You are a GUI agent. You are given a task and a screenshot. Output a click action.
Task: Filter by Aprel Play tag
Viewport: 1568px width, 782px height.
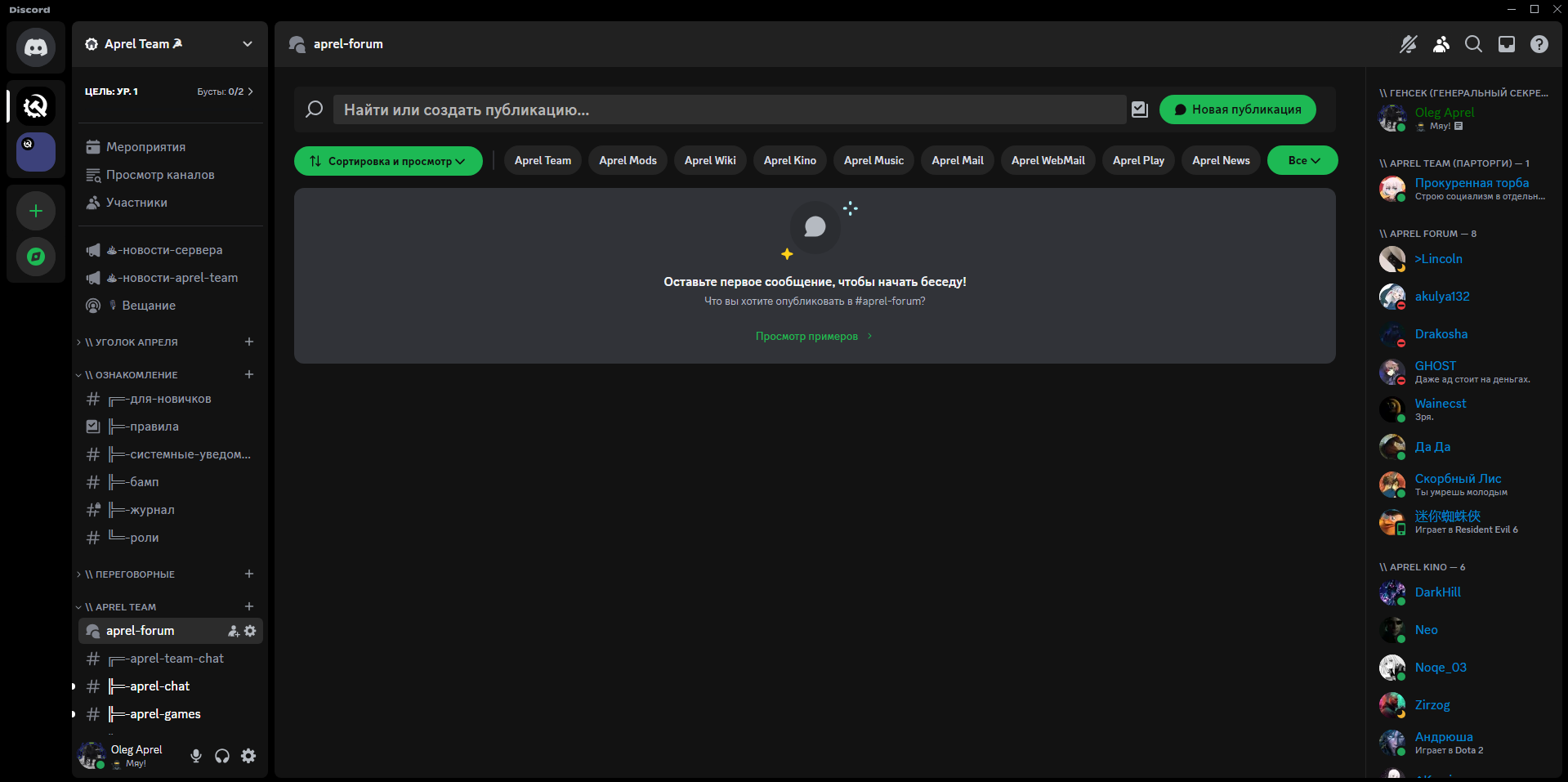coord(1138,160)
